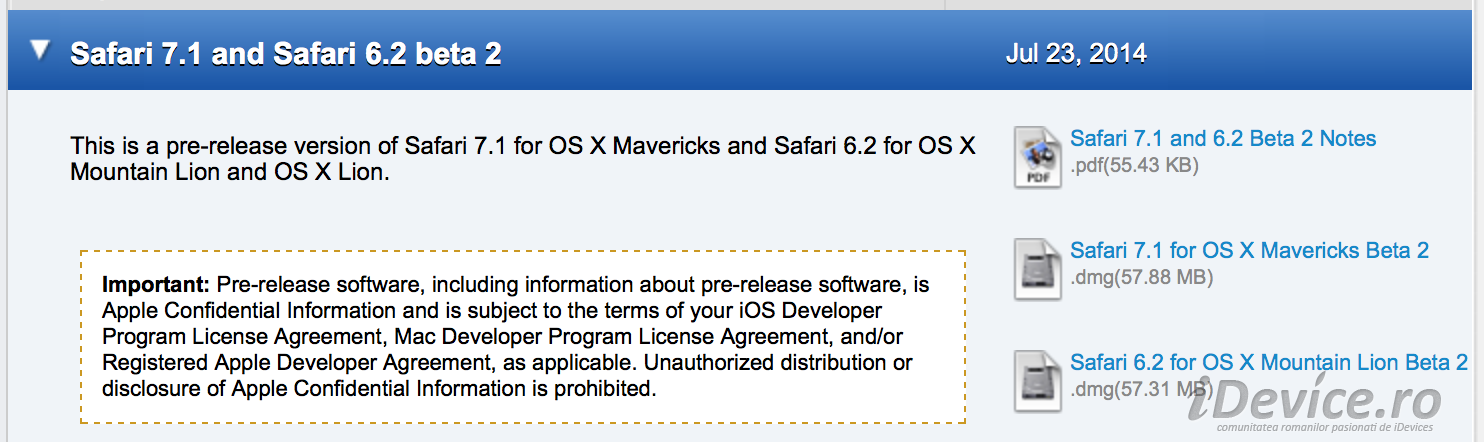Image resolution: width=1484 pixels, height=442 pixels.
Task: Open the PDF icon for Beta 2 Notes
Action: 1037,157
